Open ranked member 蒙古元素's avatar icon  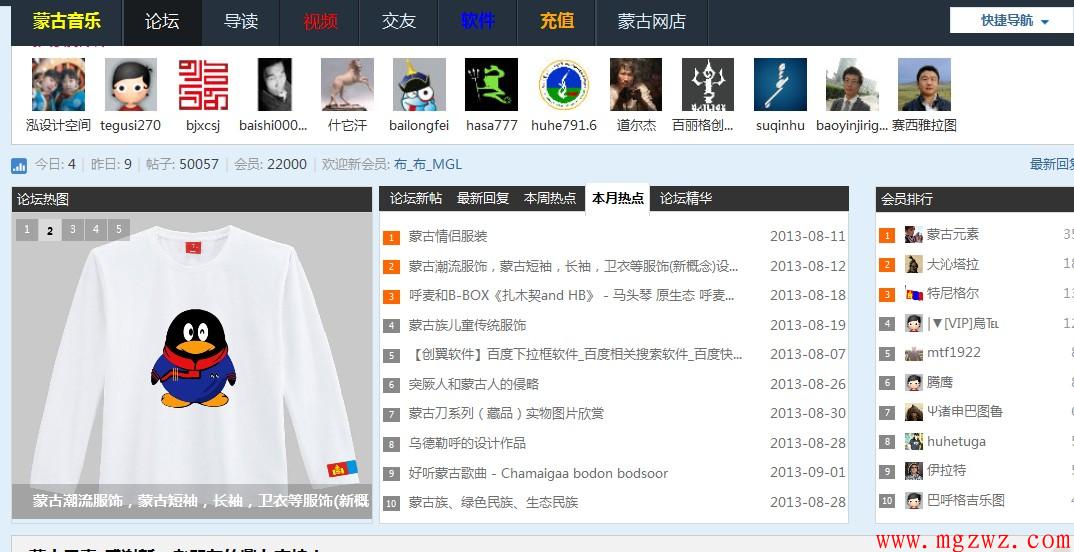pos(913,235)
